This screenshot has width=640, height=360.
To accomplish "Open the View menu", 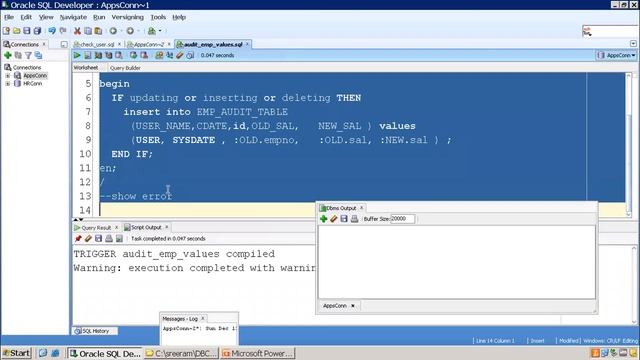I will click(46, 17).
